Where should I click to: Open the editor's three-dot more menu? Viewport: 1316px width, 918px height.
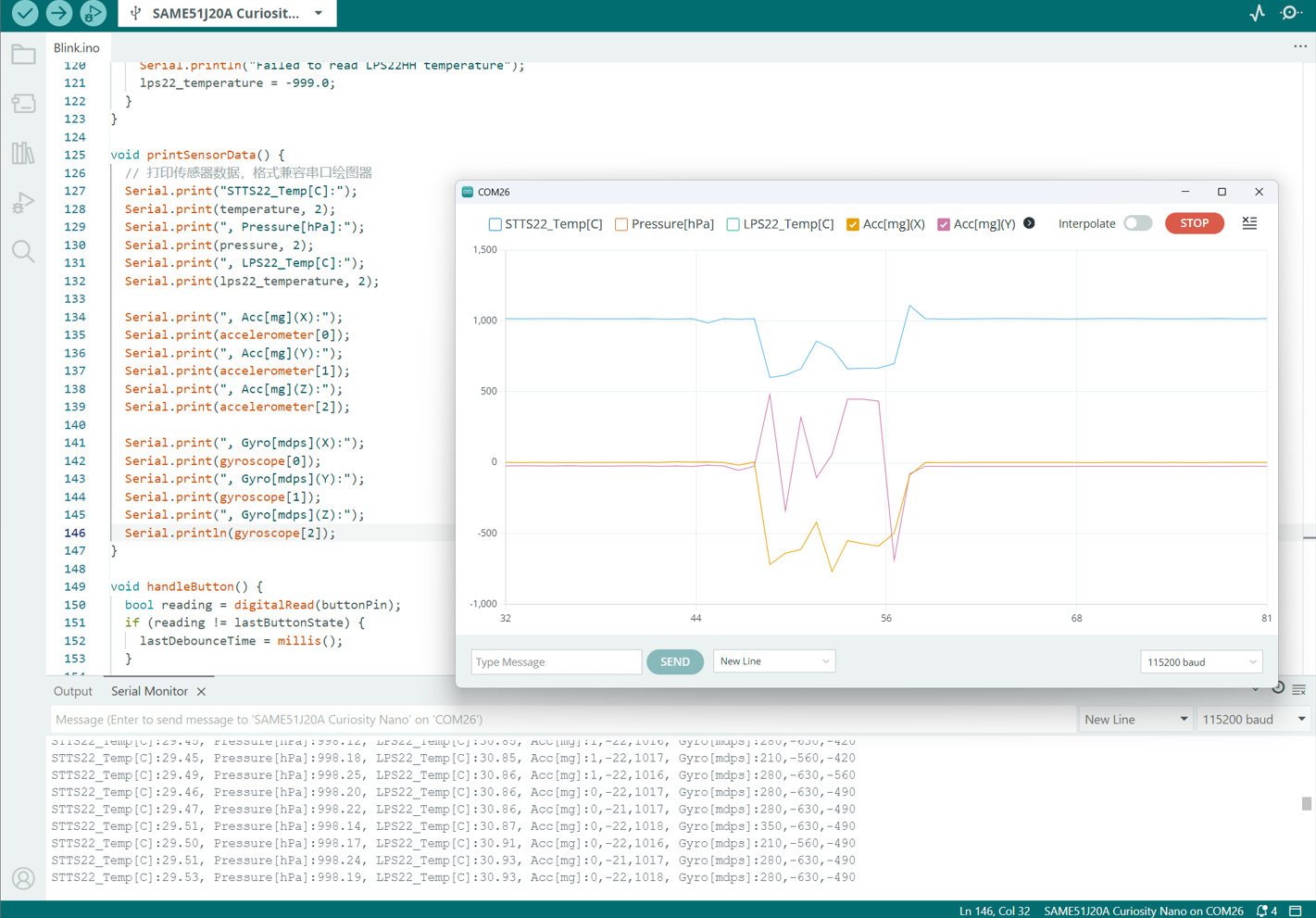pyautogui.click(x=1300, y=46)
